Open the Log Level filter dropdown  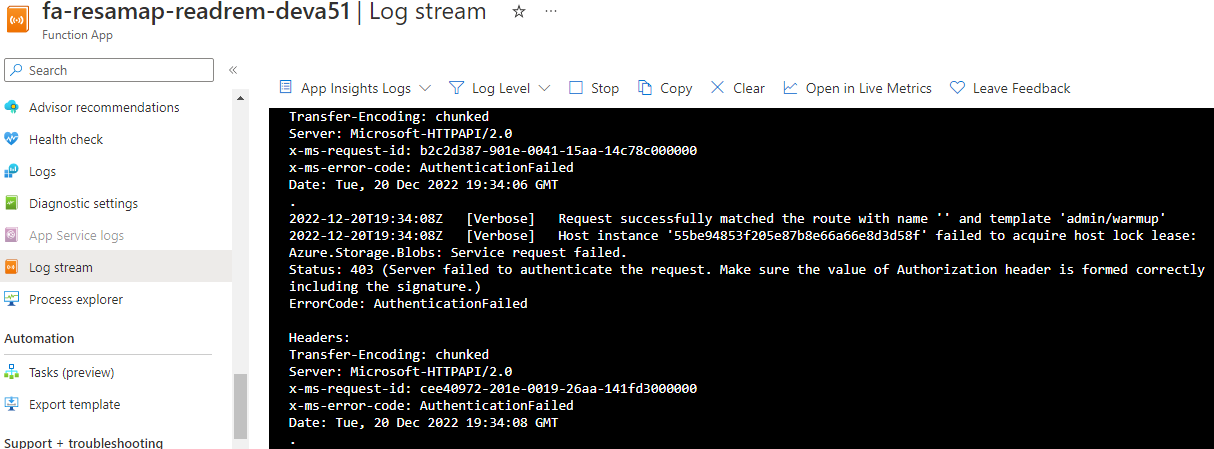[500, 88]
